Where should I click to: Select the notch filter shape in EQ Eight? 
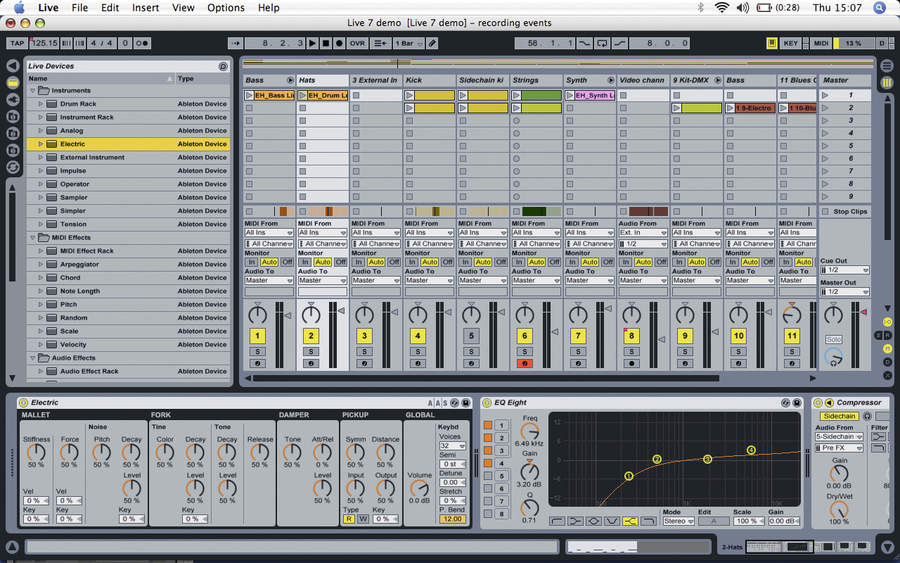click(612, 521)
